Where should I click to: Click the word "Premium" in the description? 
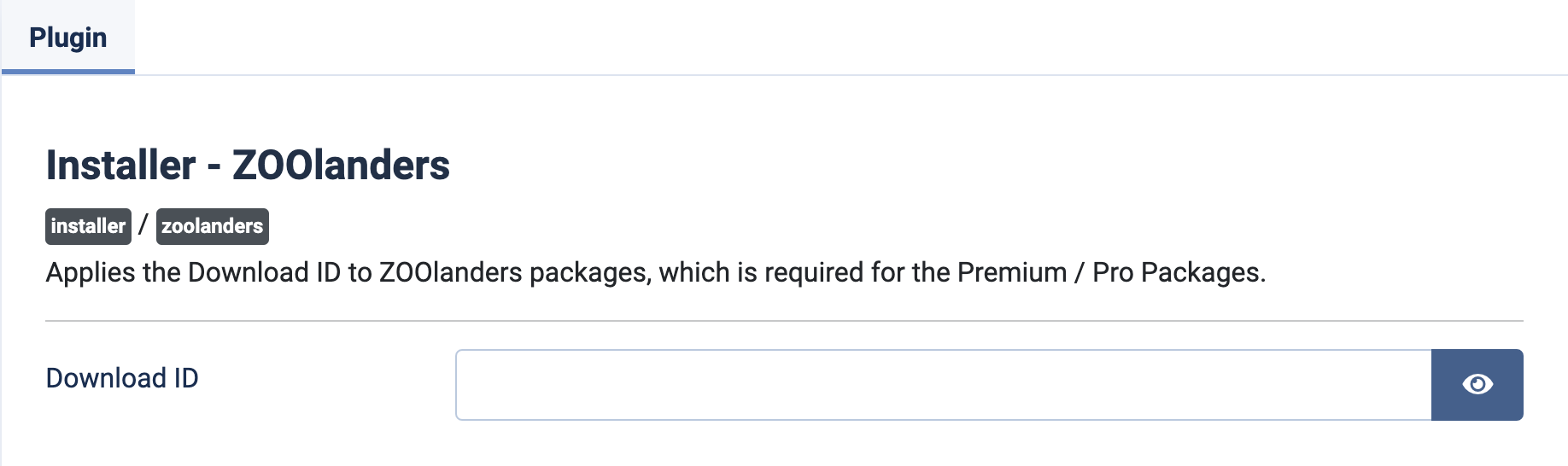pos(1012,272)
